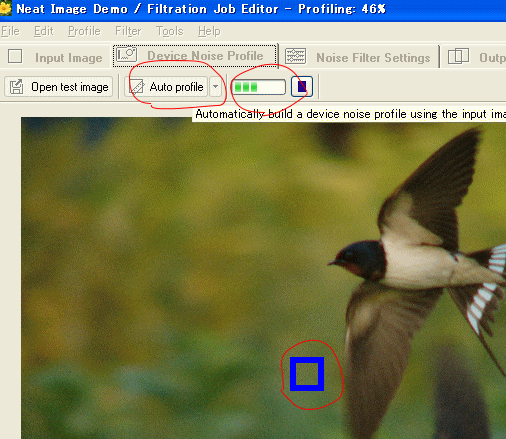
Task: Open the File menu
Action: pyautogui.click(x=10, y=31)
